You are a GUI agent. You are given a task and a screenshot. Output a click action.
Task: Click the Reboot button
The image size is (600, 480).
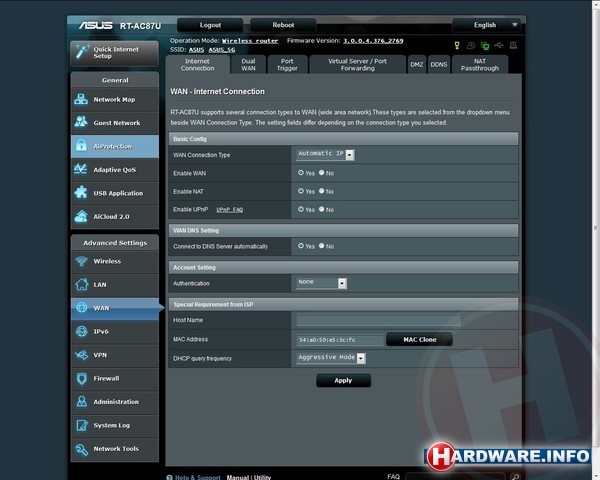tap(283, 25)
